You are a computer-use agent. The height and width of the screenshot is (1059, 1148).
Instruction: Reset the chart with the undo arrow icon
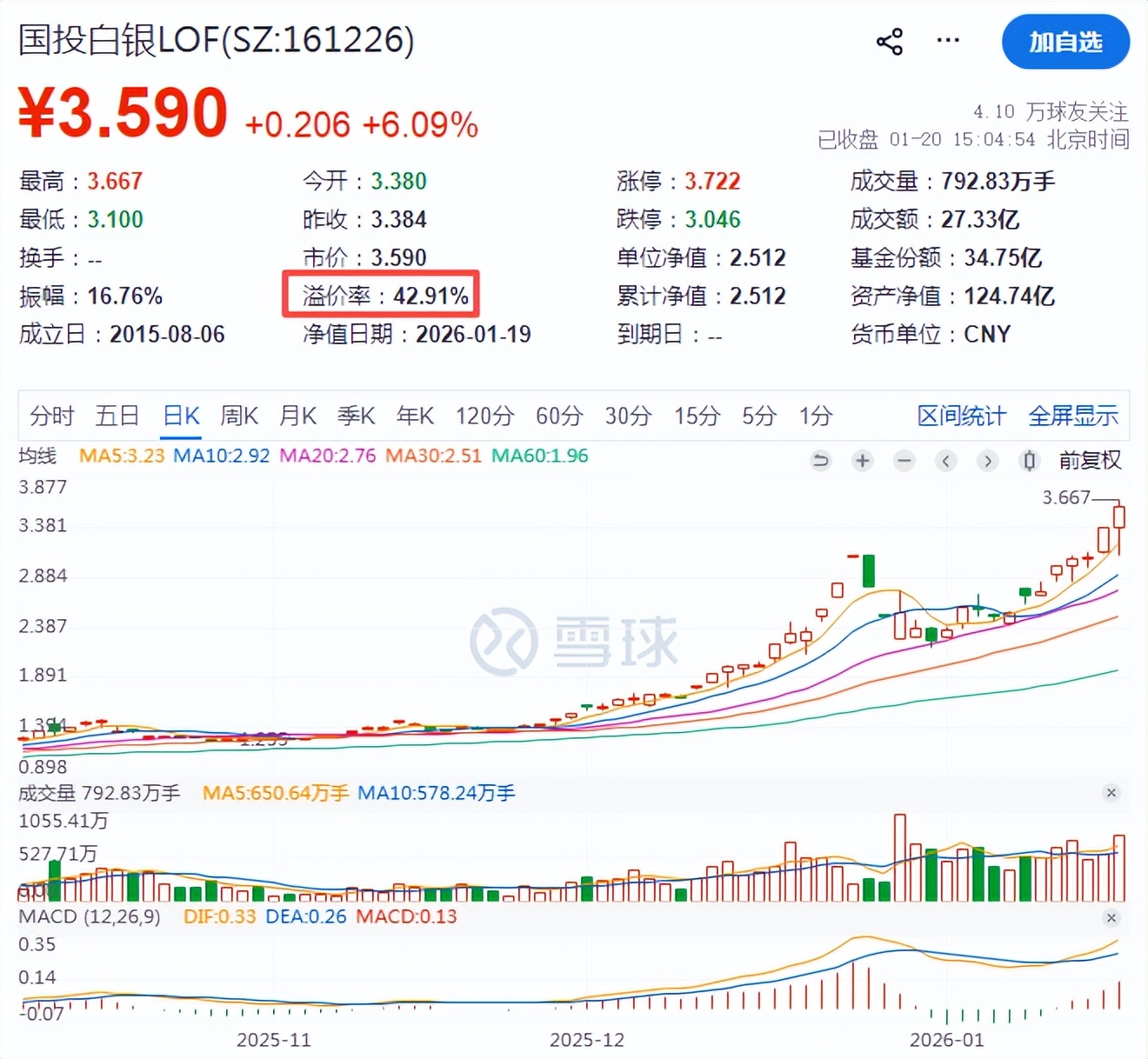(x=820, y=461)
